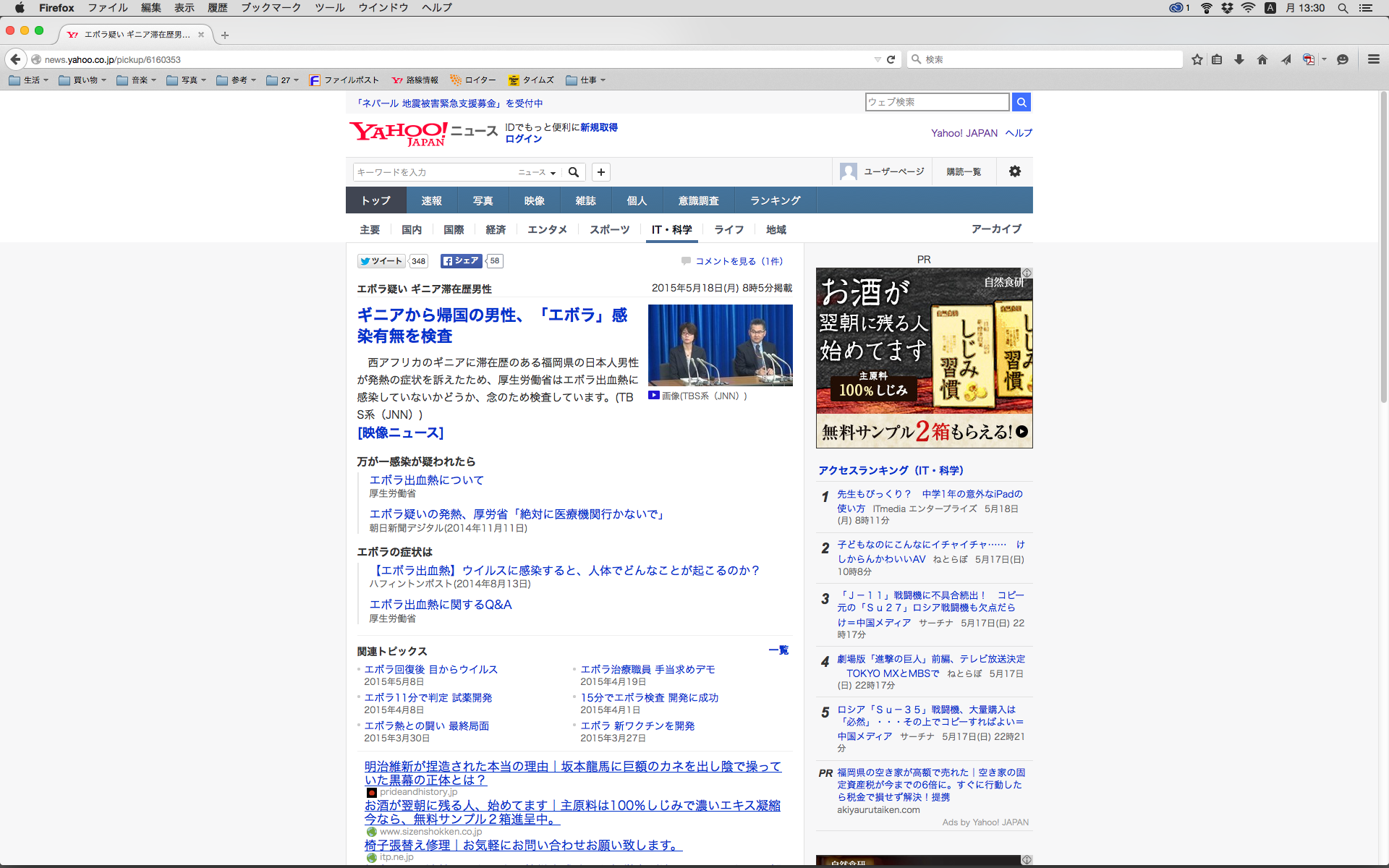Click the Firefox back arrow button
Screen dimensions: 1389x868
coord(15,59)
